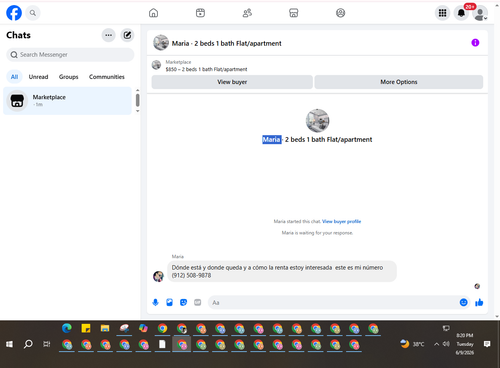Click Maria's message bubble with phone number
The image size is (500, 368).
pos(282,271)
